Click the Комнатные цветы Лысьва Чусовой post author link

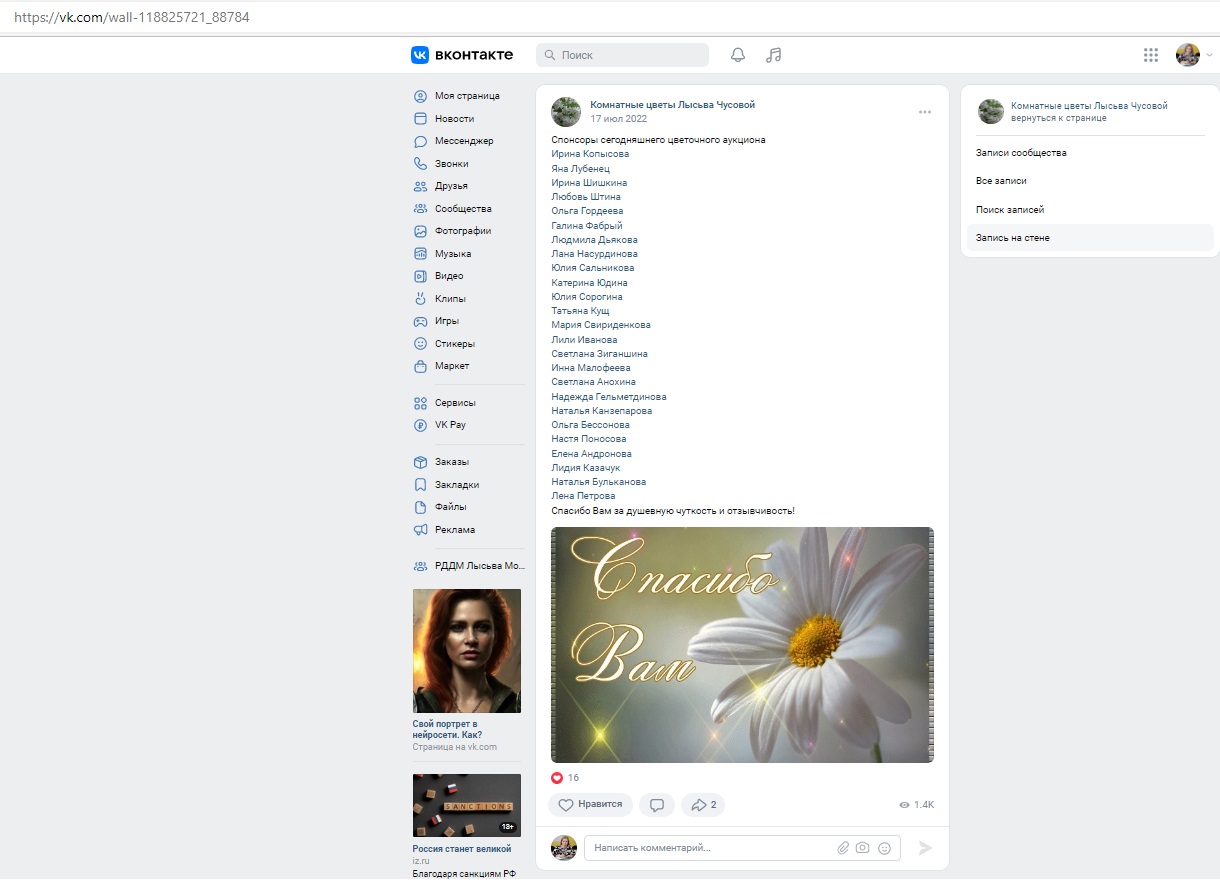672,105
